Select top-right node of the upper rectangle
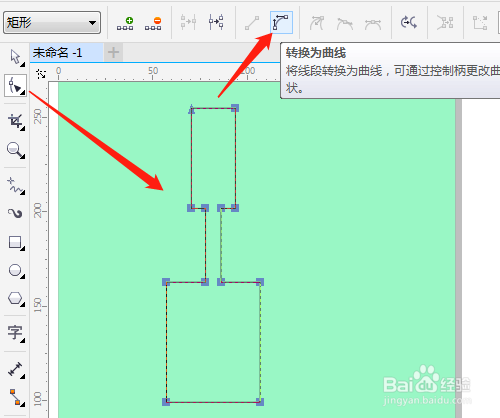This screenshot has height=418, width=500. [x=235, y=108]
